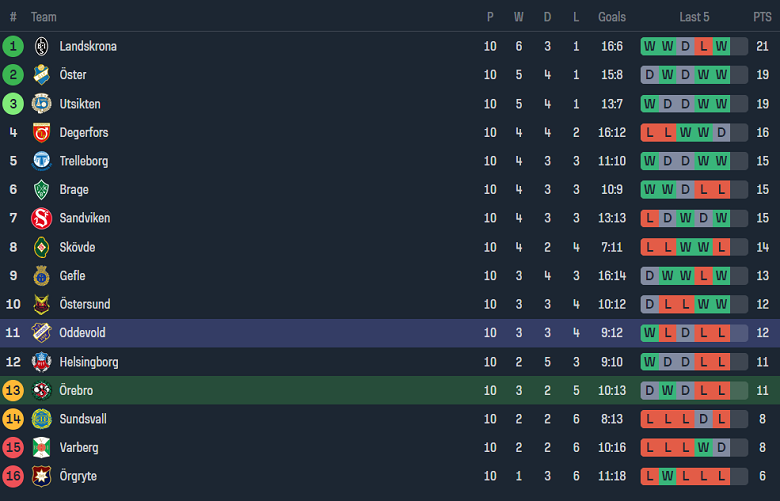780x501 pixels.
Task: Click the red position 16 badge
Action: coord(13,476)
